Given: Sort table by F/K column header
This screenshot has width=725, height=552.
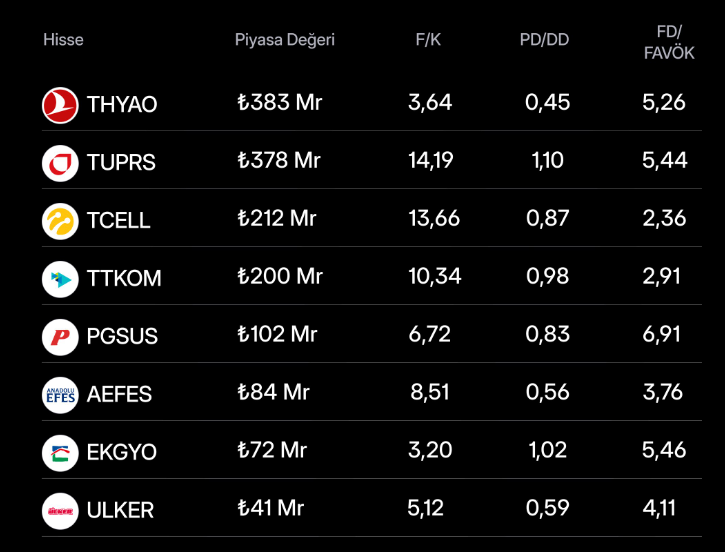Looking at the screenshot, I should coord(430,40).
